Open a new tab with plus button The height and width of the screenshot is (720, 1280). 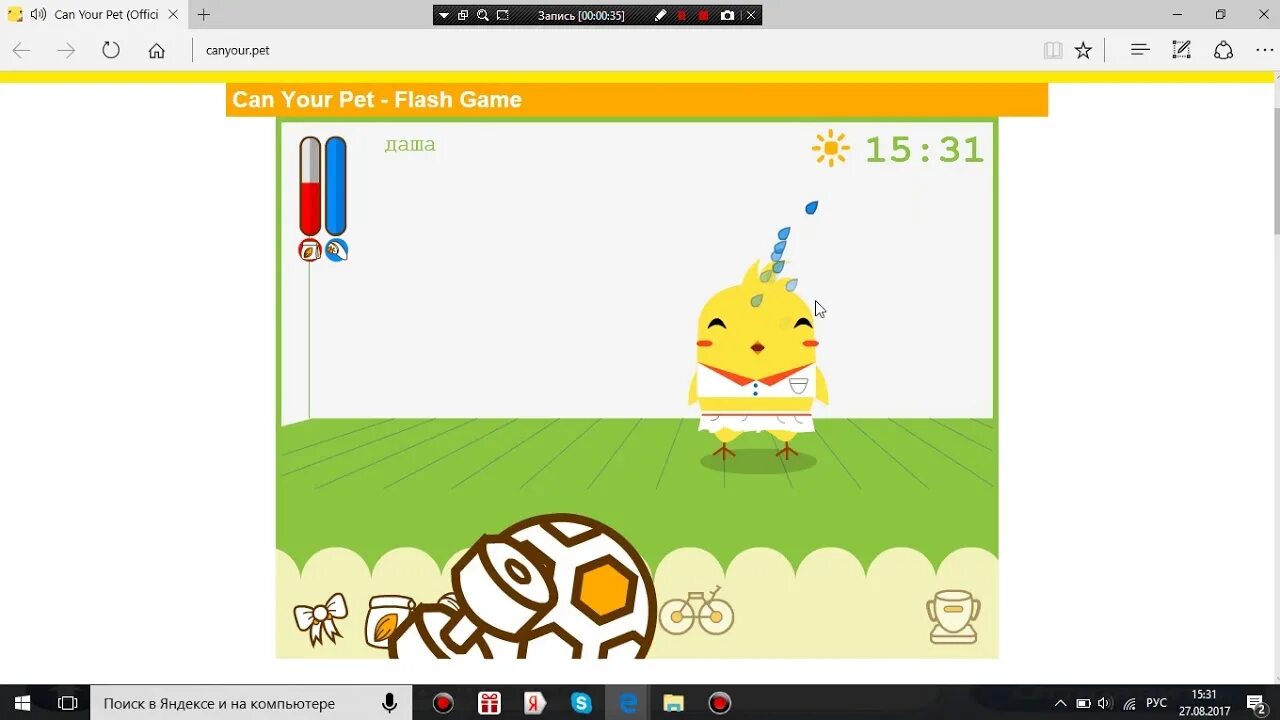click(x=203, y=15)
